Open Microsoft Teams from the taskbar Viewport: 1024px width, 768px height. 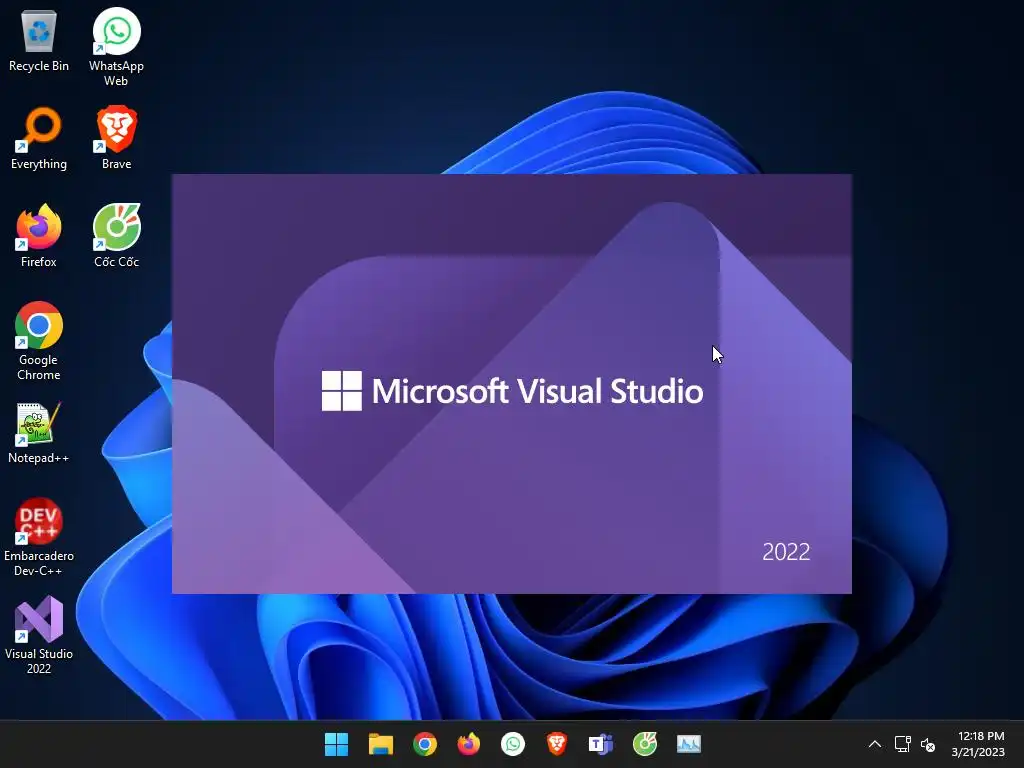click(601, 744)
